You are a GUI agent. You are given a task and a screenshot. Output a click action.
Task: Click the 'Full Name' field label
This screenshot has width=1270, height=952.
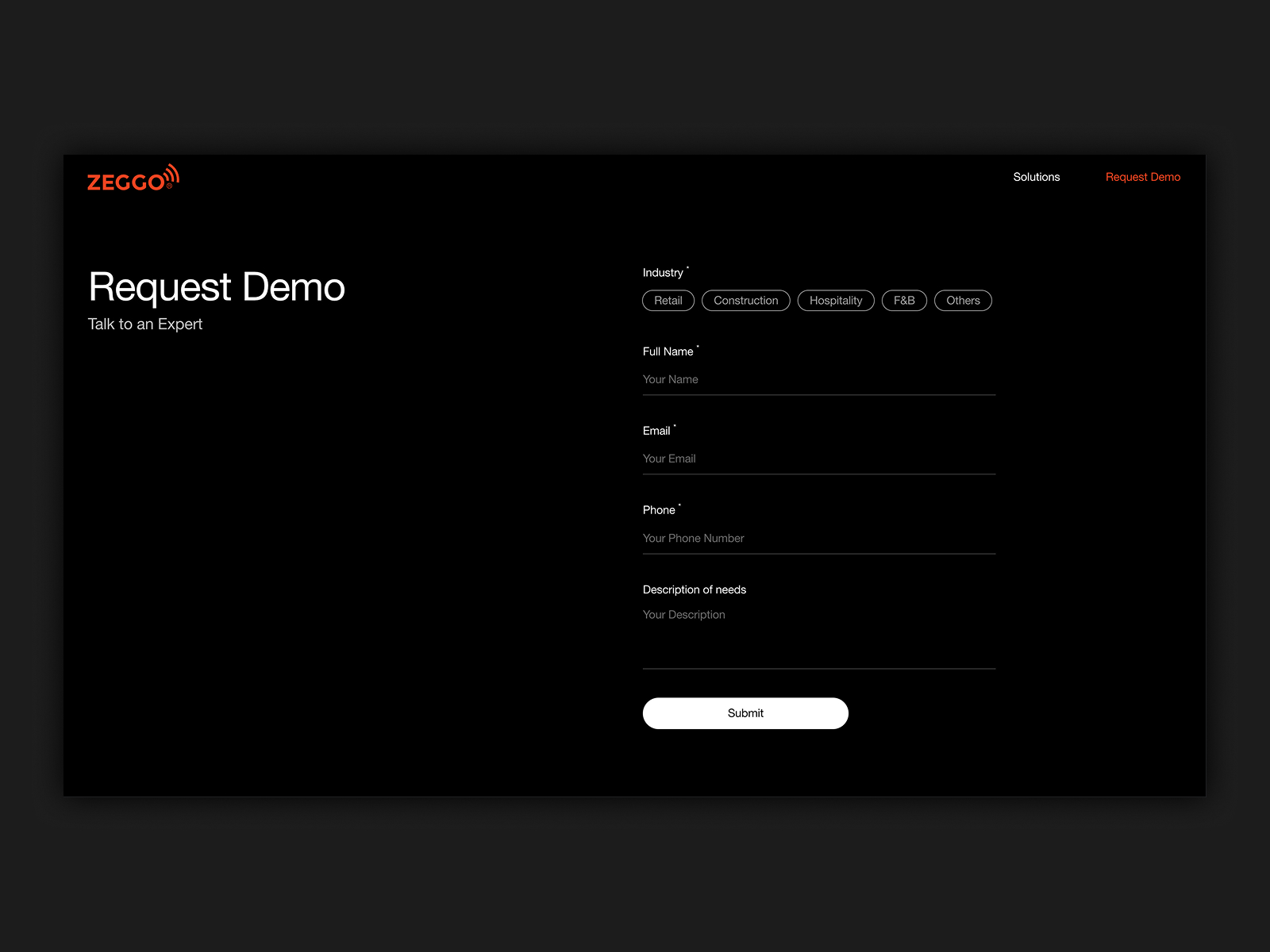pos(668,351)
